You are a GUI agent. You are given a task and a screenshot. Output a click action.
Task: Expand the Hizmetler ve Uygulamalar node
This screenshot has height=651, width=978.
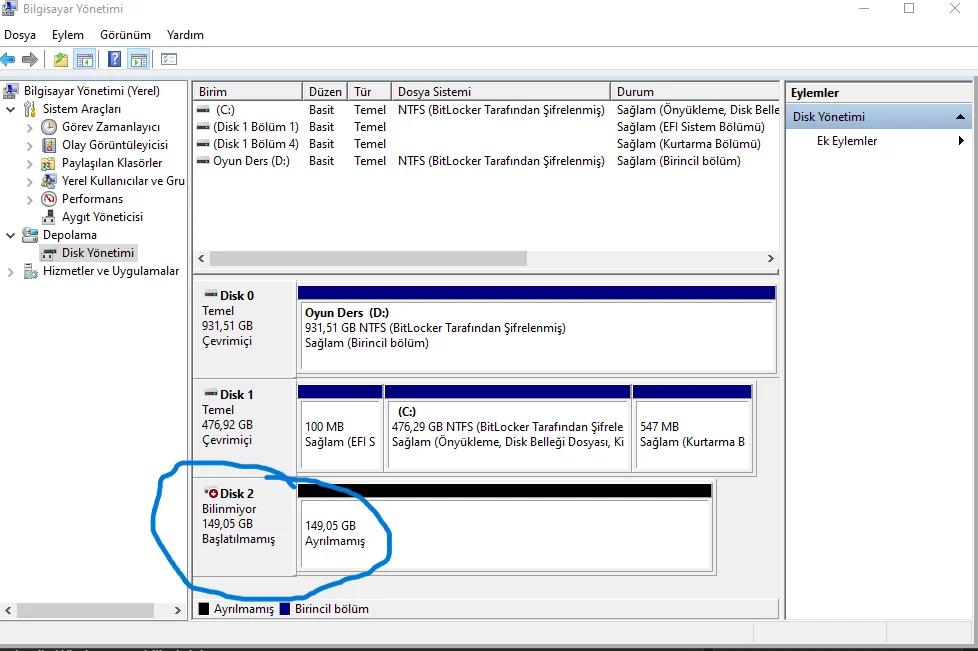click(11, 272)
